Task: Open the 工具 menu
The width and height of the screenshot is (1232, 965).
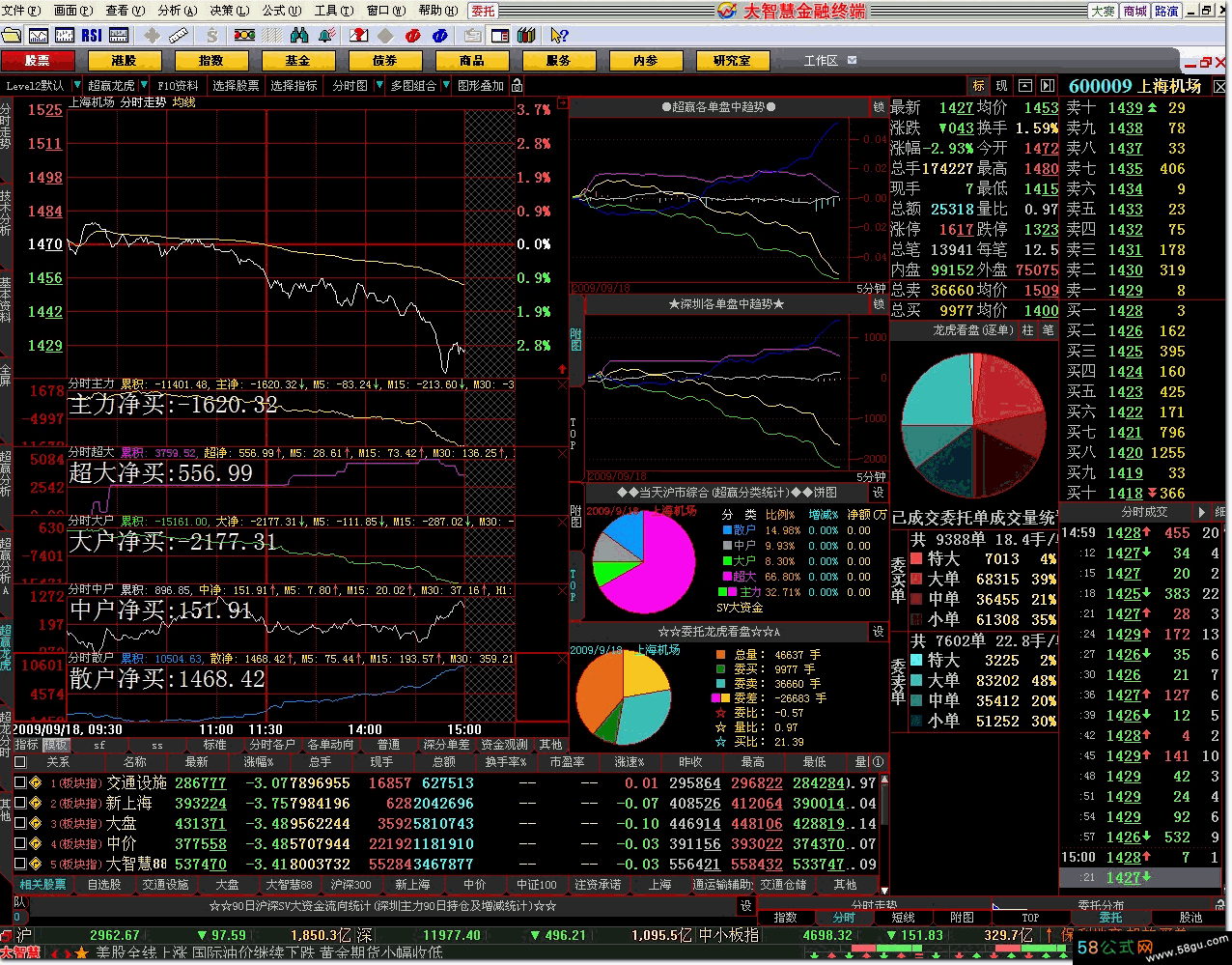Action: click(334, 11)
